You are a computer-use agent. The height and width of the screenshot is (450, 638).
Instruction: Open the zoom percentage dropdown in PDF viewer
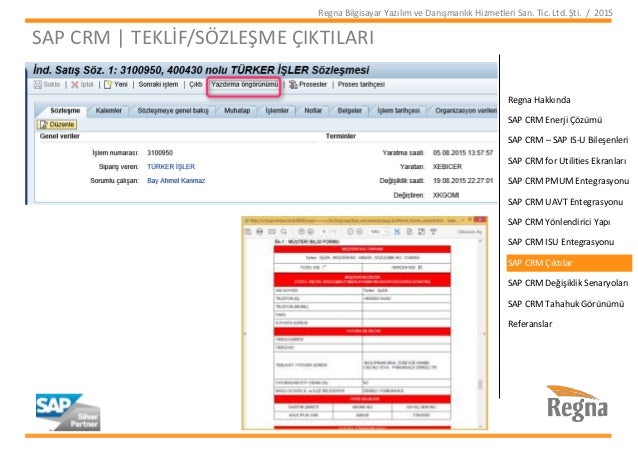378,232
